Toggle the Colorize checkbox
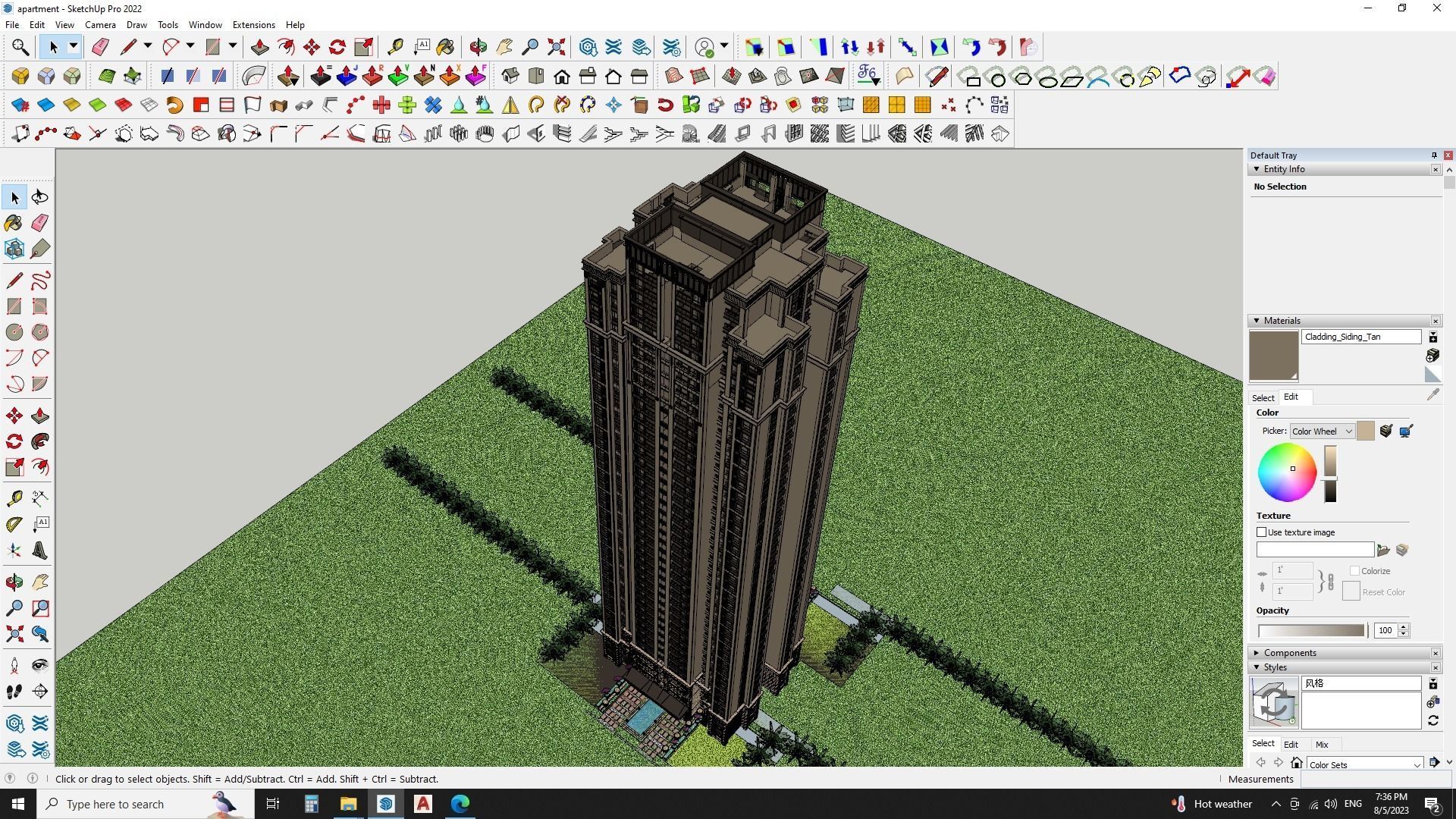 (x=1354, y=571)
